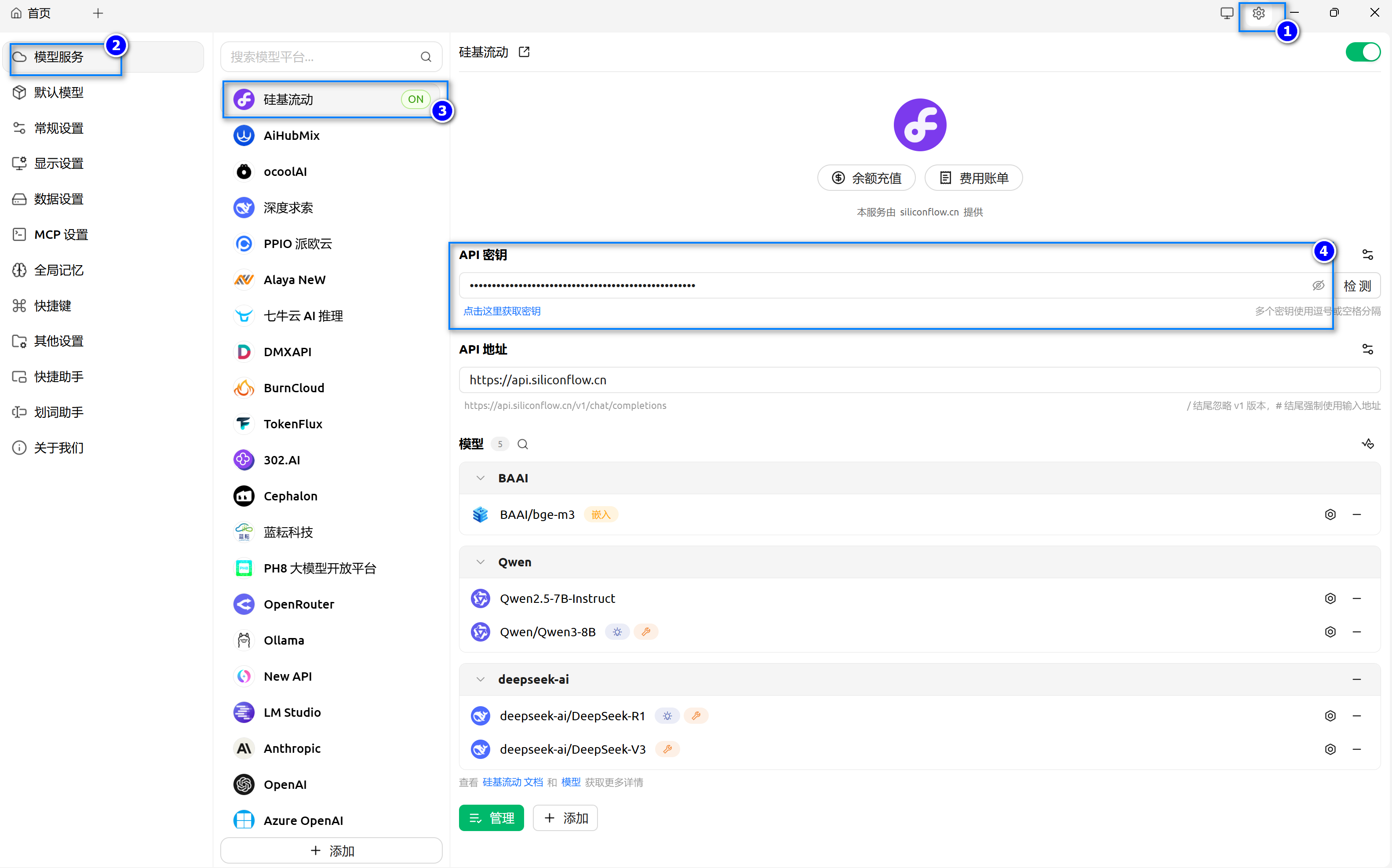Open 划词助手 settings section
Viewport: 1392px width, 868px height.
103,413
